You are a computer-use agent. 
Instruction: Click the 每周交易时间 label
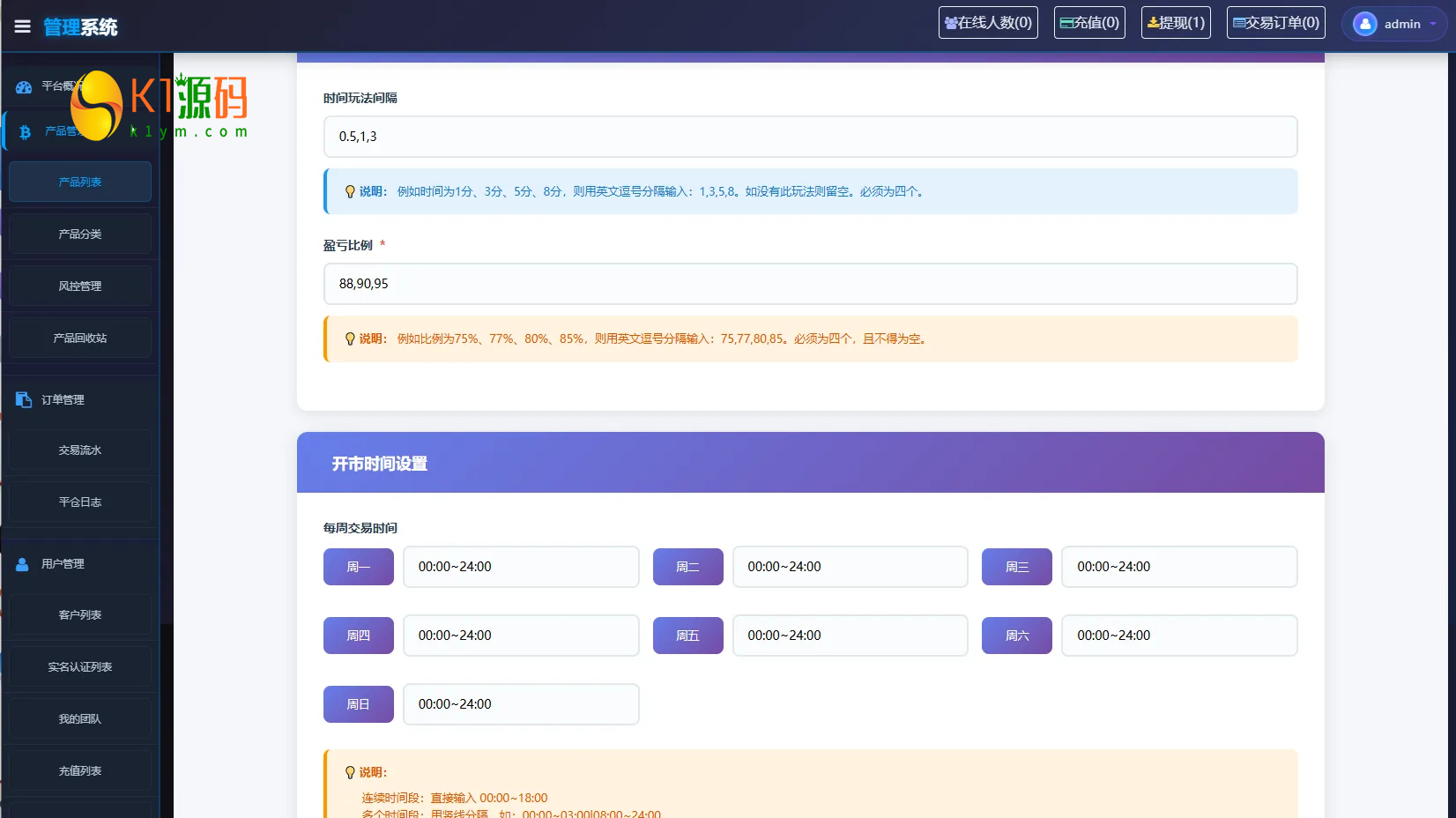(x=360, y=528)
